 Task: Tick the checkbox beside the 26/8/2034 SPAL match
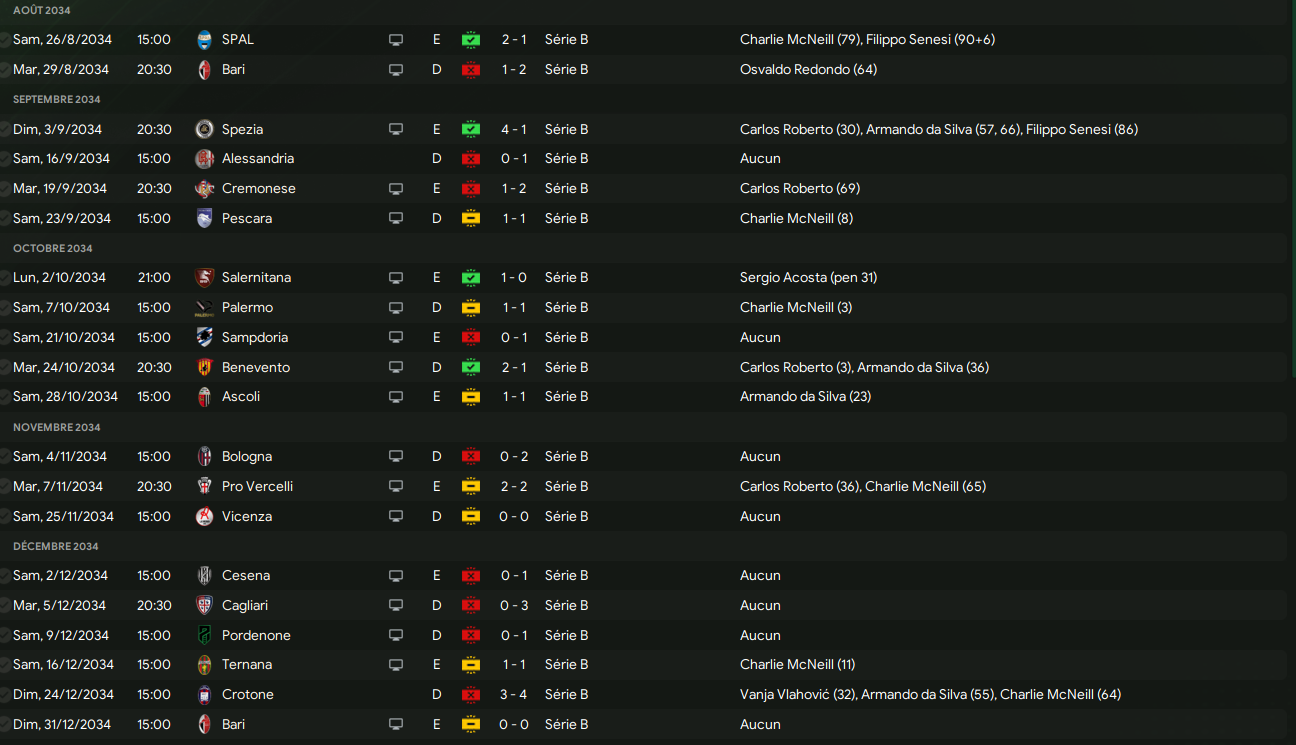[5, 40]
